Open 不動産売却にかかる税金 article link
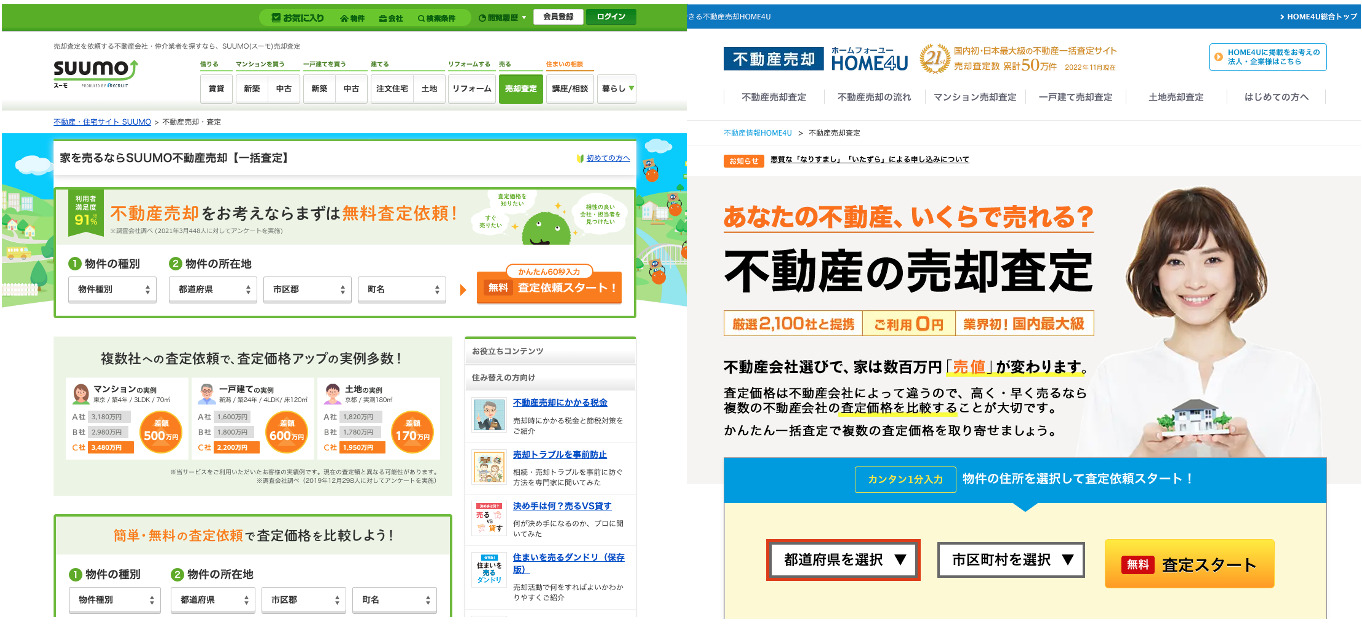 click(560, 402)
